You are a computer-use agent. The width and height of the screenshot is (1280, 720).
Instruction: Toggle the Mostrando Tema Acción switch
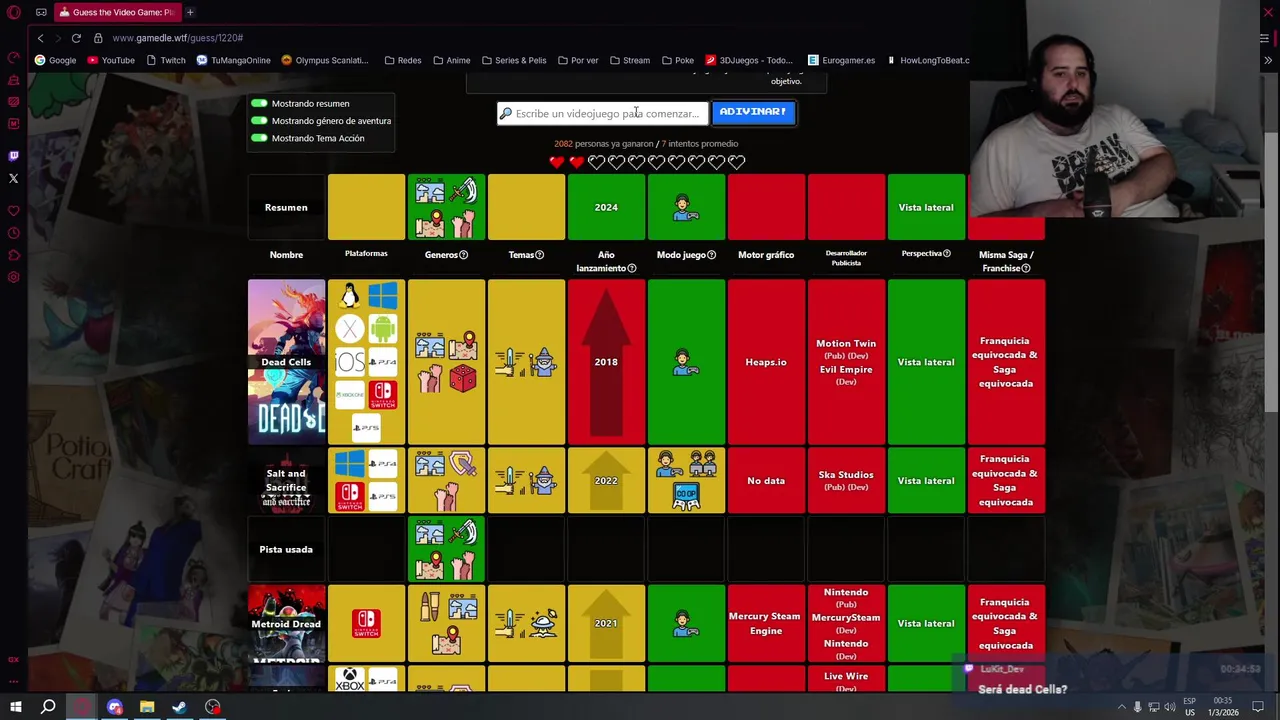click(259, 138)
